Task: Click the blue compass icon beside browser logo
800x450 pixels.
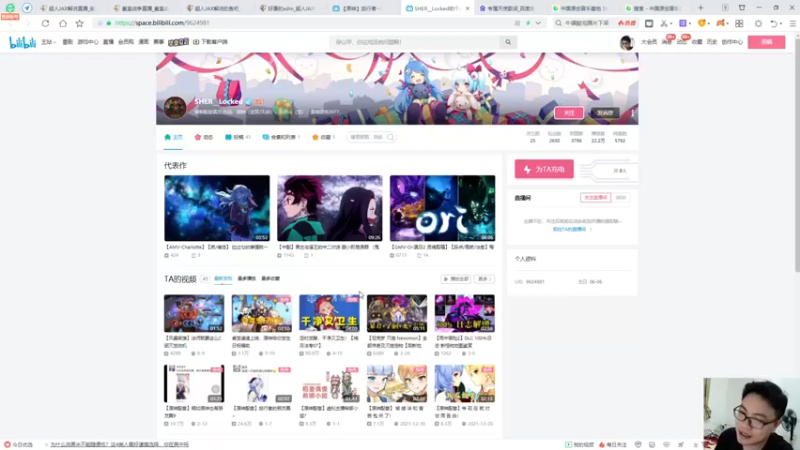Action: tap(27, 8)
